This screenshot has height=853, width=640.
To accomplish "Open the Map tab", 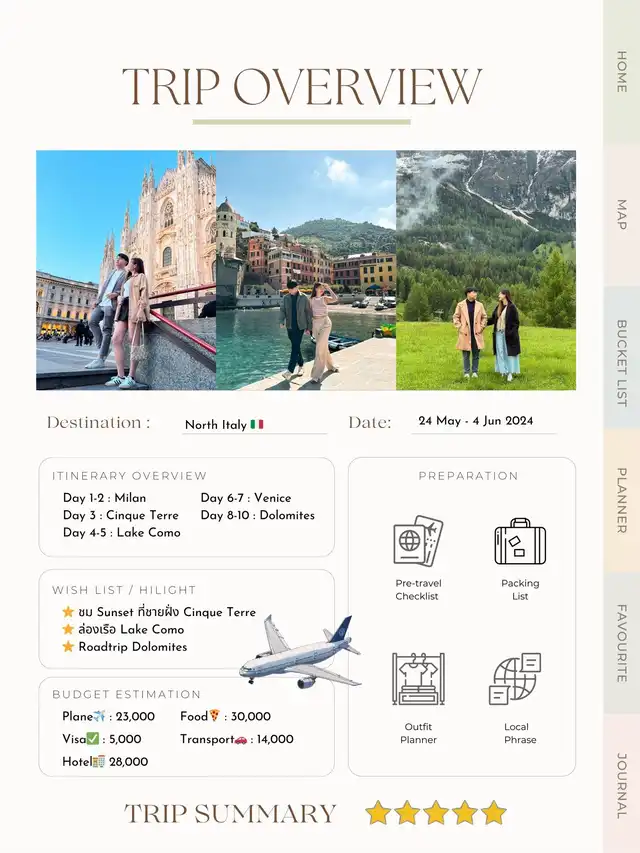I will (621, 215).
